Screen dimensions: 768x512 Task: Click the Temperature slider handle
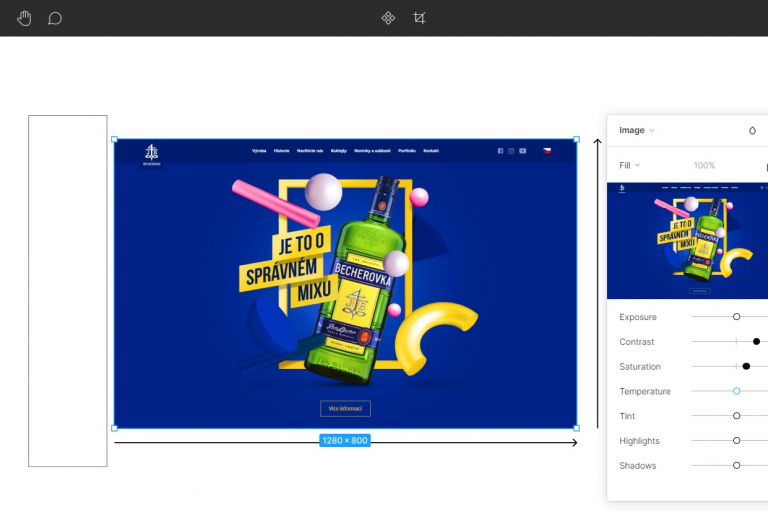(736, 391)
